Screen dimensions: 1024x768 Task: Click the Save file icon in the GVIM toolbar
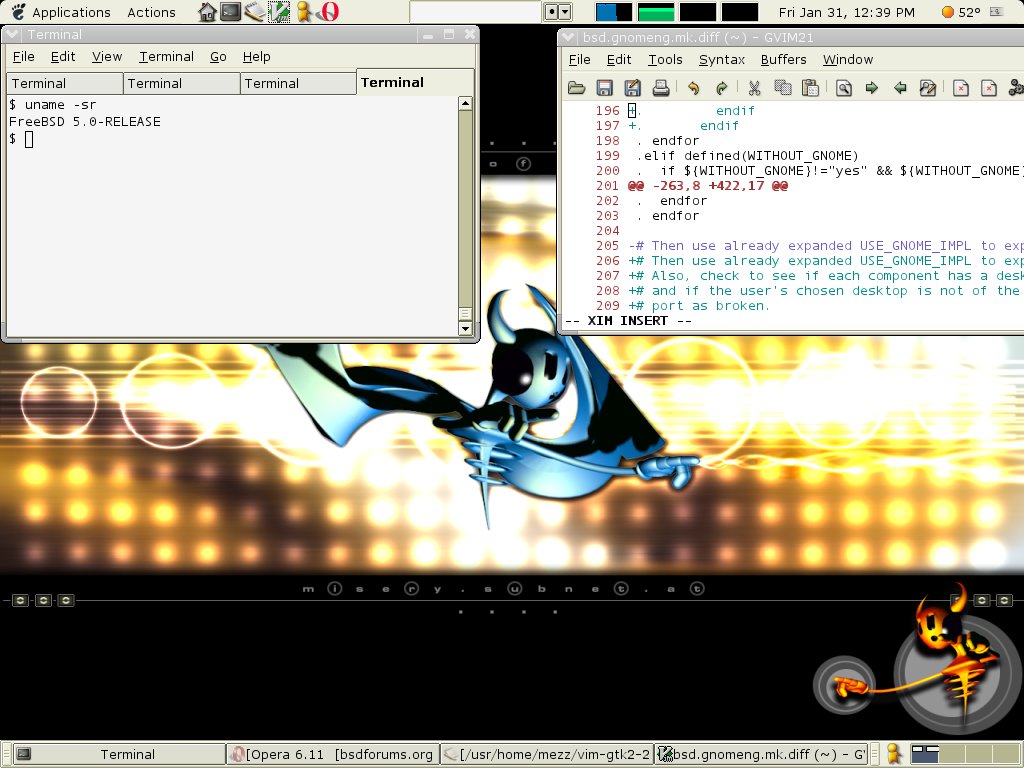point(605,88)
